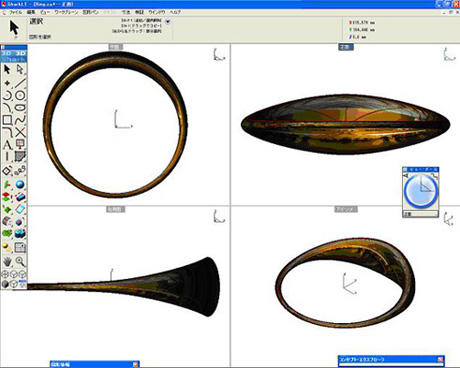The width and height of the screenshot is (460, 368).
Task: Select the Line tool in the palette
Action: [20, 83]
